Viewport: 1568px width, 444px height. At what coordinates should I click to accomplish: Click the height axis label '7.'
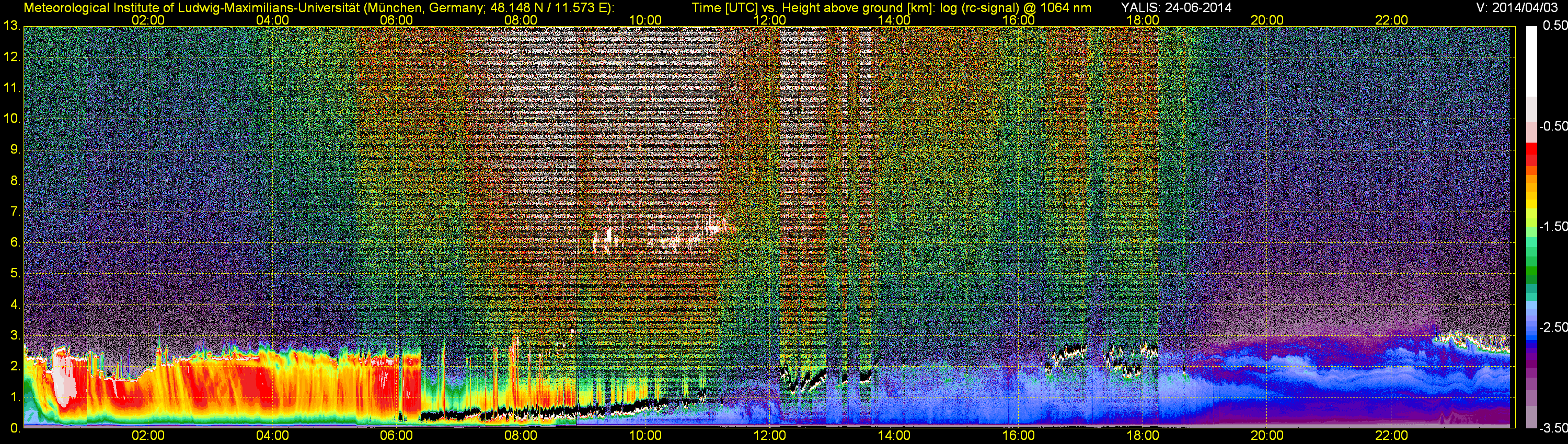[x=15, y=212]
